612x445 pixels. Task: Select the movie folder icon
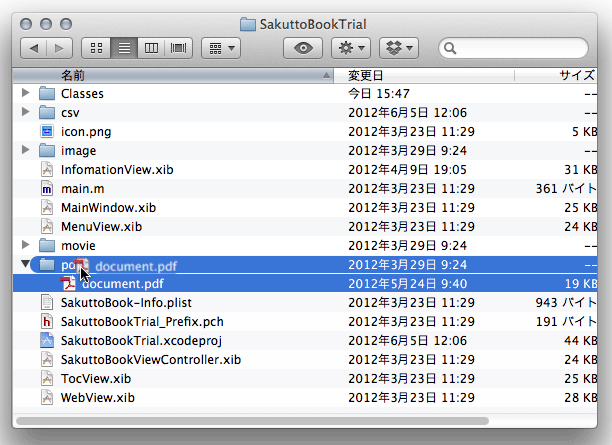pyautogui.click(x=47, y=246)
